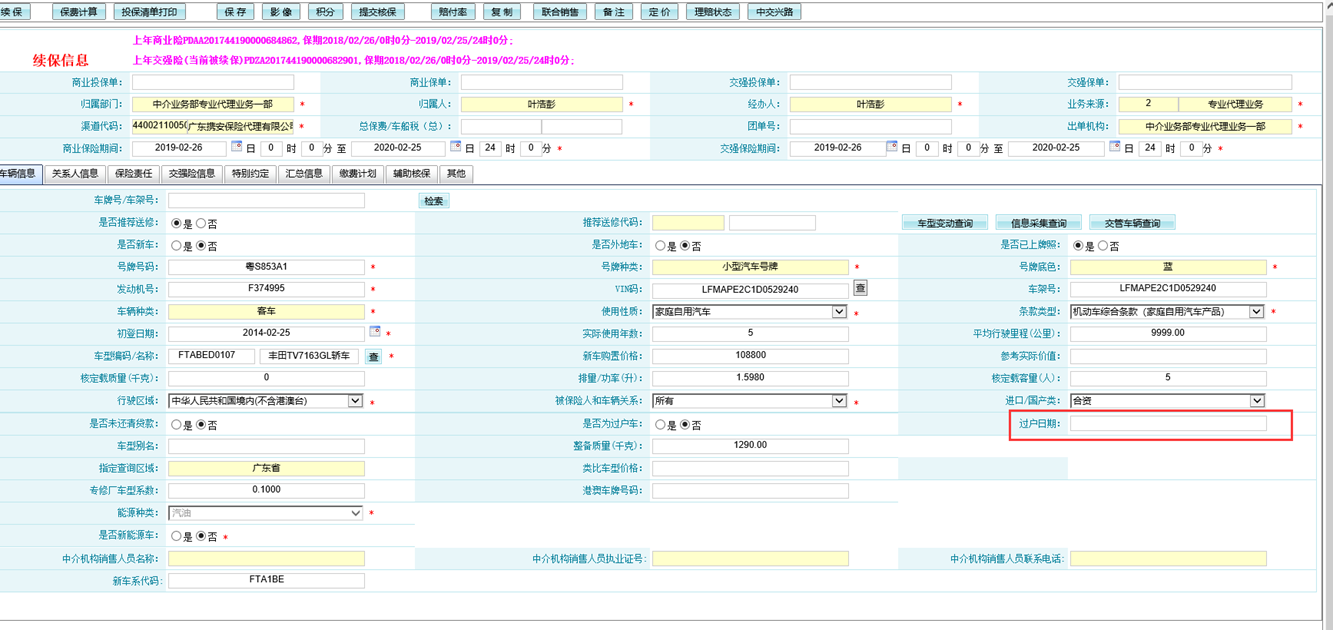
Task: Open the 进口/国产类 dropdown
Action: coord(1257,400)
